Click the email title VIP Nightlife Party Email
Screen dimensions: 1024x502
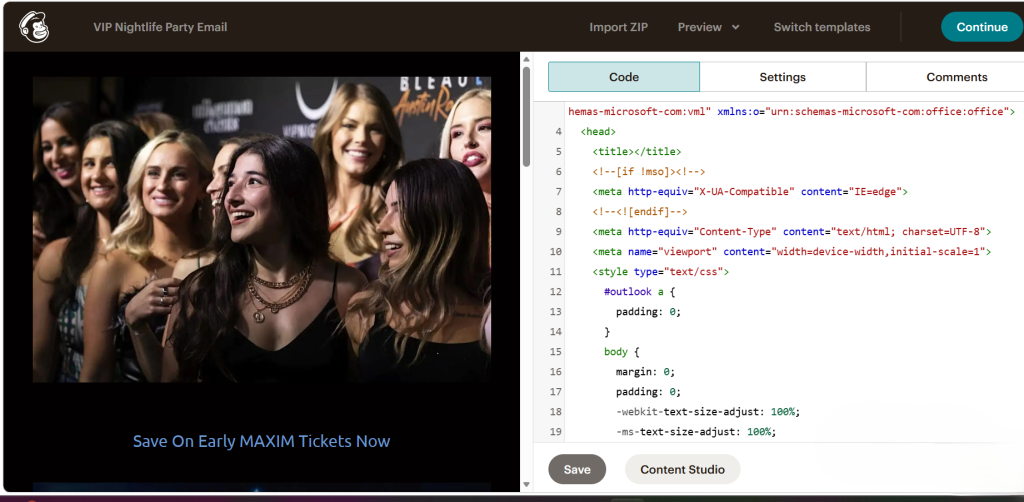click(160, 27)
